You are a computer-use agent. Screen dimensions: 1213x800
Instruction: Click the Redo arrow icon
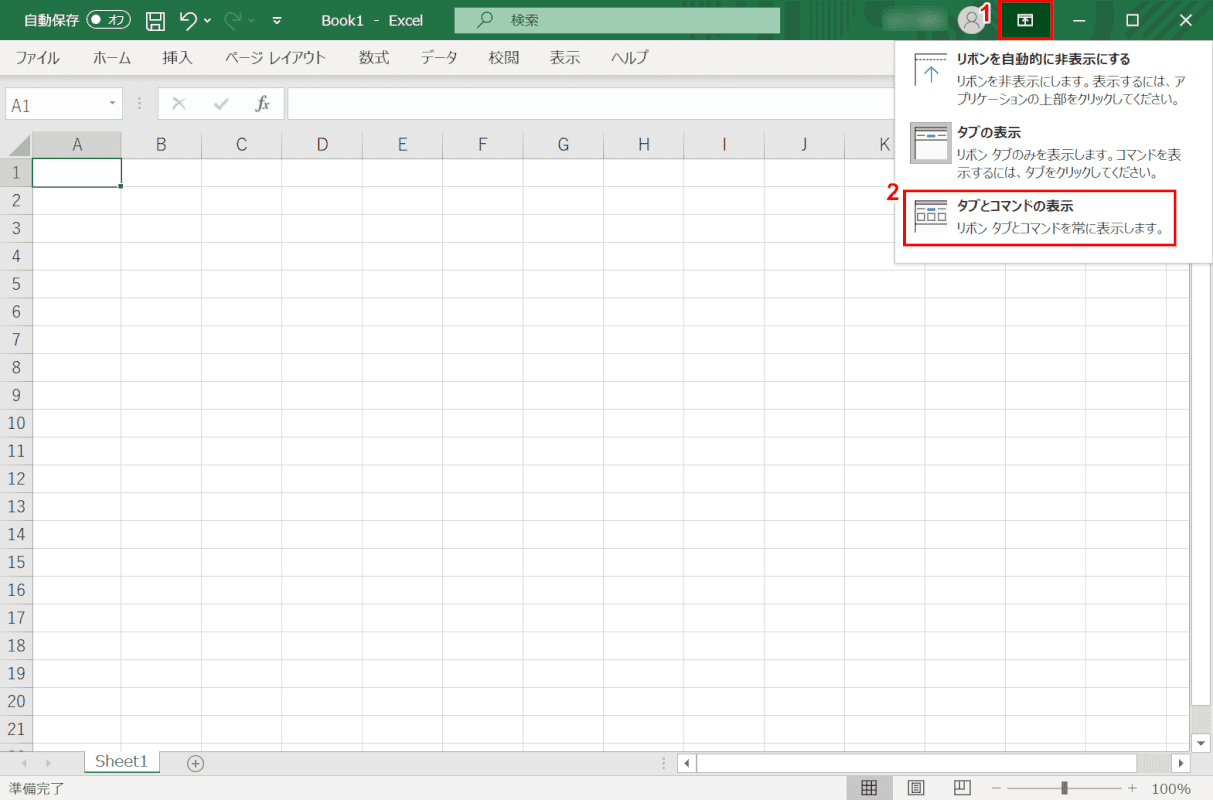click(233, 20)
